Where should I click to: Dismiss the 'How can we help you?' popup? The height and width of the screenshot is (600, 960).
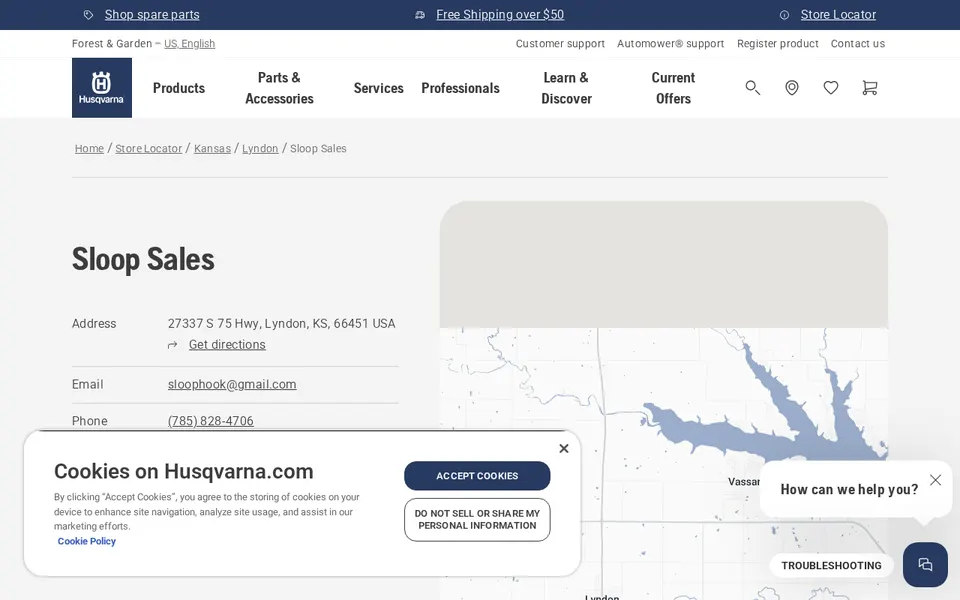click(935, 480)
